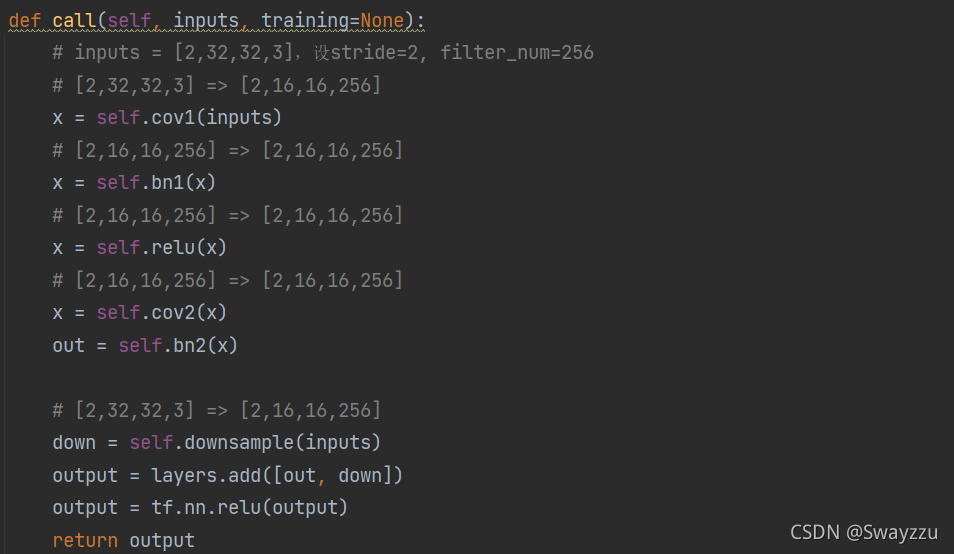Click the comment above self.relu(x)

[228, 215]
